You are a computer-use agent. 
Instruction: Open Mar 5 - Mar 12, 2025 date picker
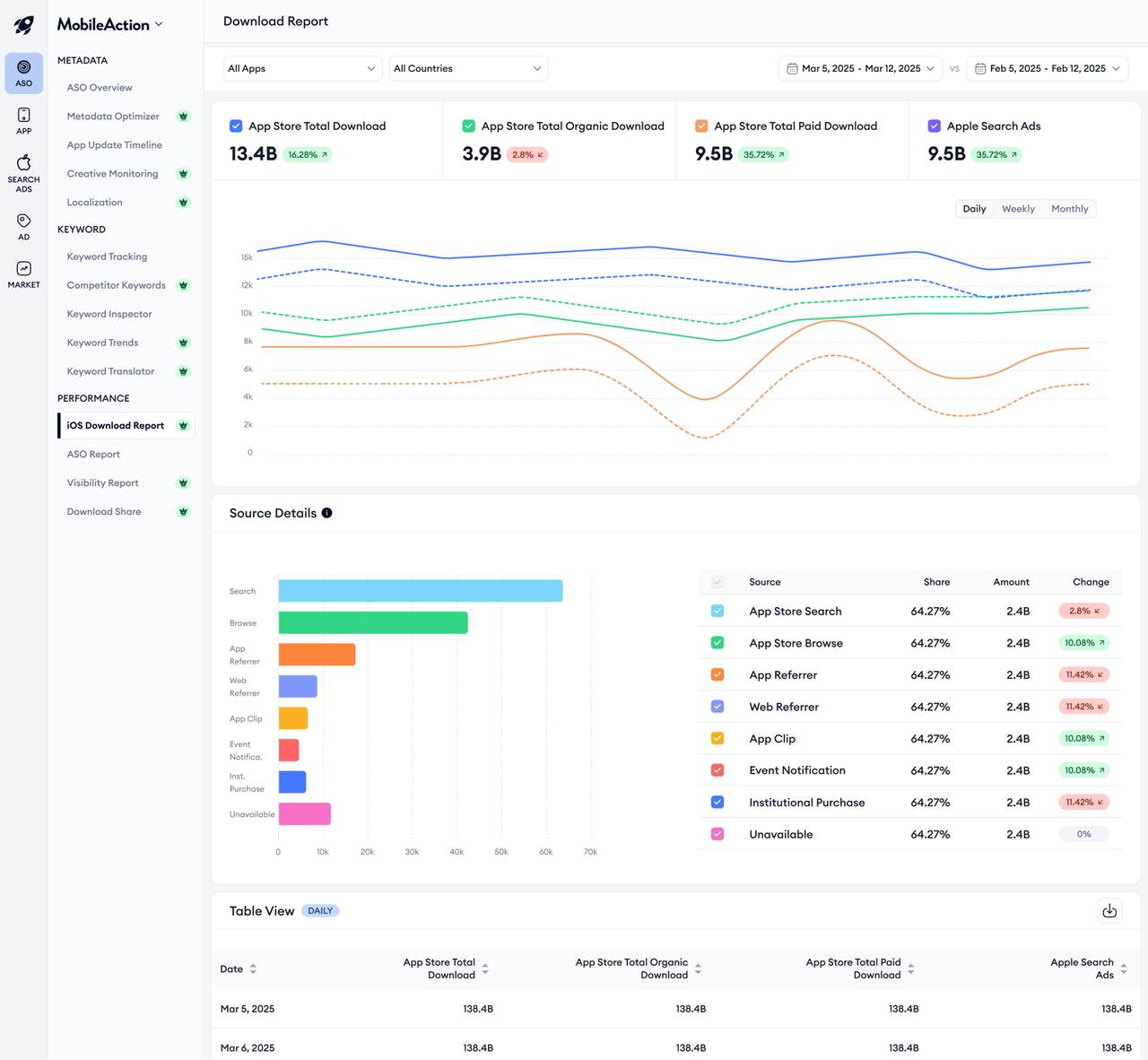click(x=860, y=69)
